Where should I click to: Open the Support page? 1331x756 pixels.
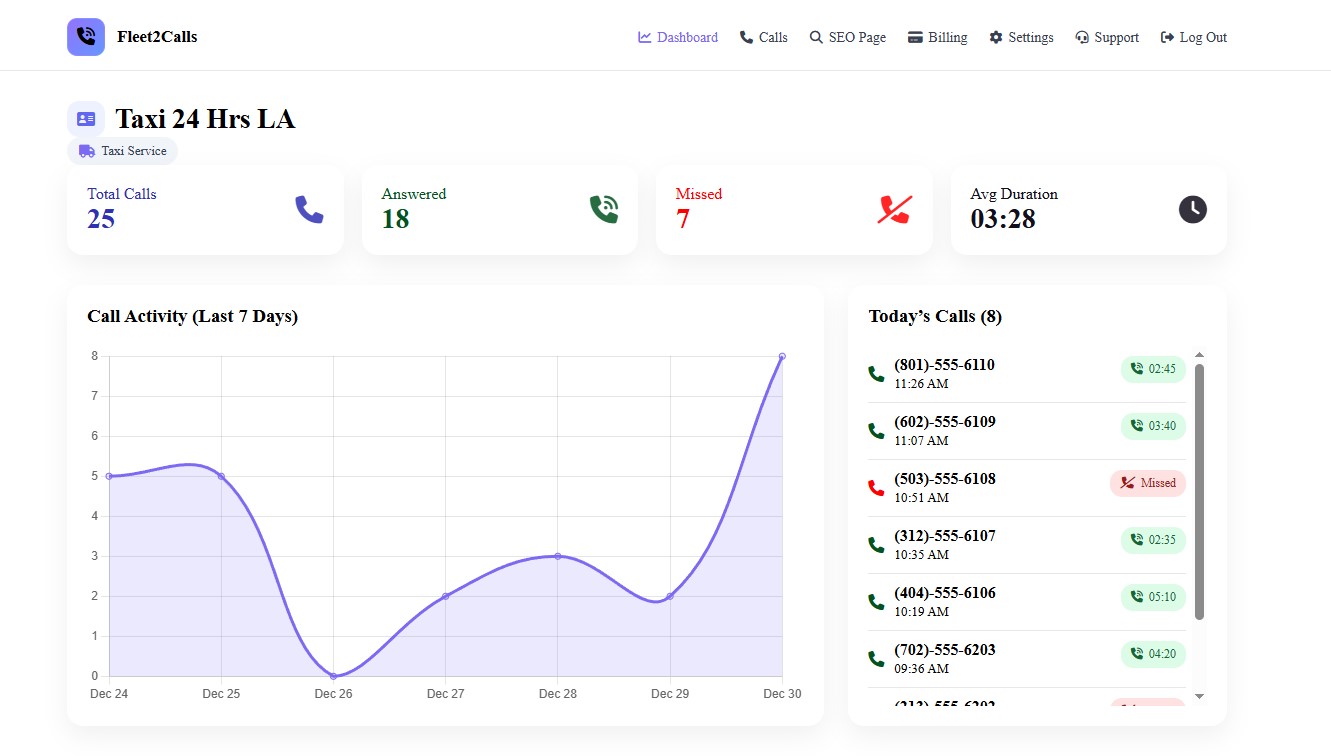(x=1107, y=37)
